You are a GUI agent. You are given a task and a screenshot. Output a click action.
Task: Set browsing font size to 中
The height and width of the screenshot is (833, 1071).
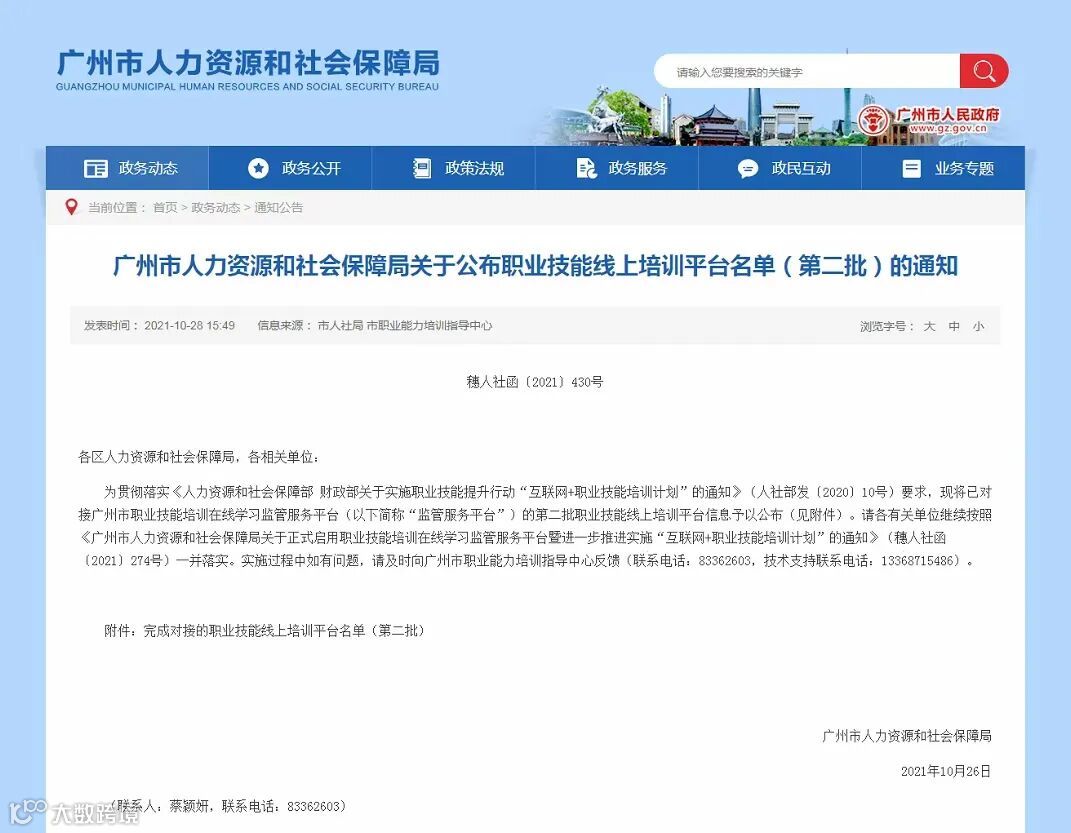(x=954, y=326)
